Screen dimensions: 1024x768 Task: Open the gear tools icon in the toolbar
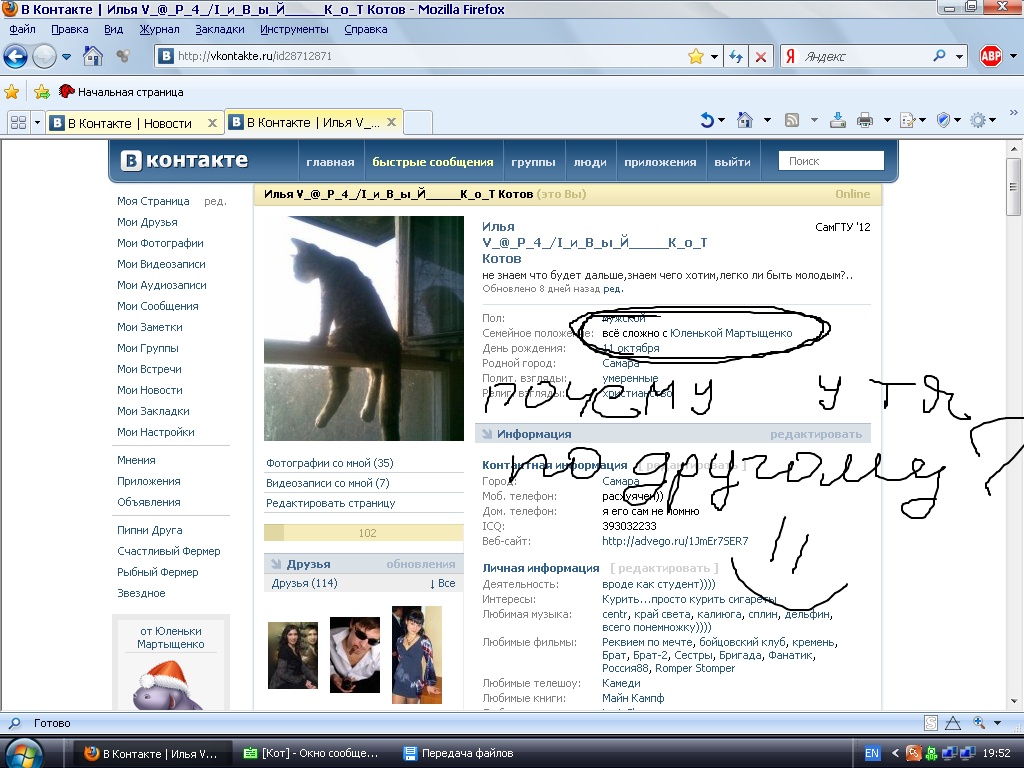click(x=978, y=120)
